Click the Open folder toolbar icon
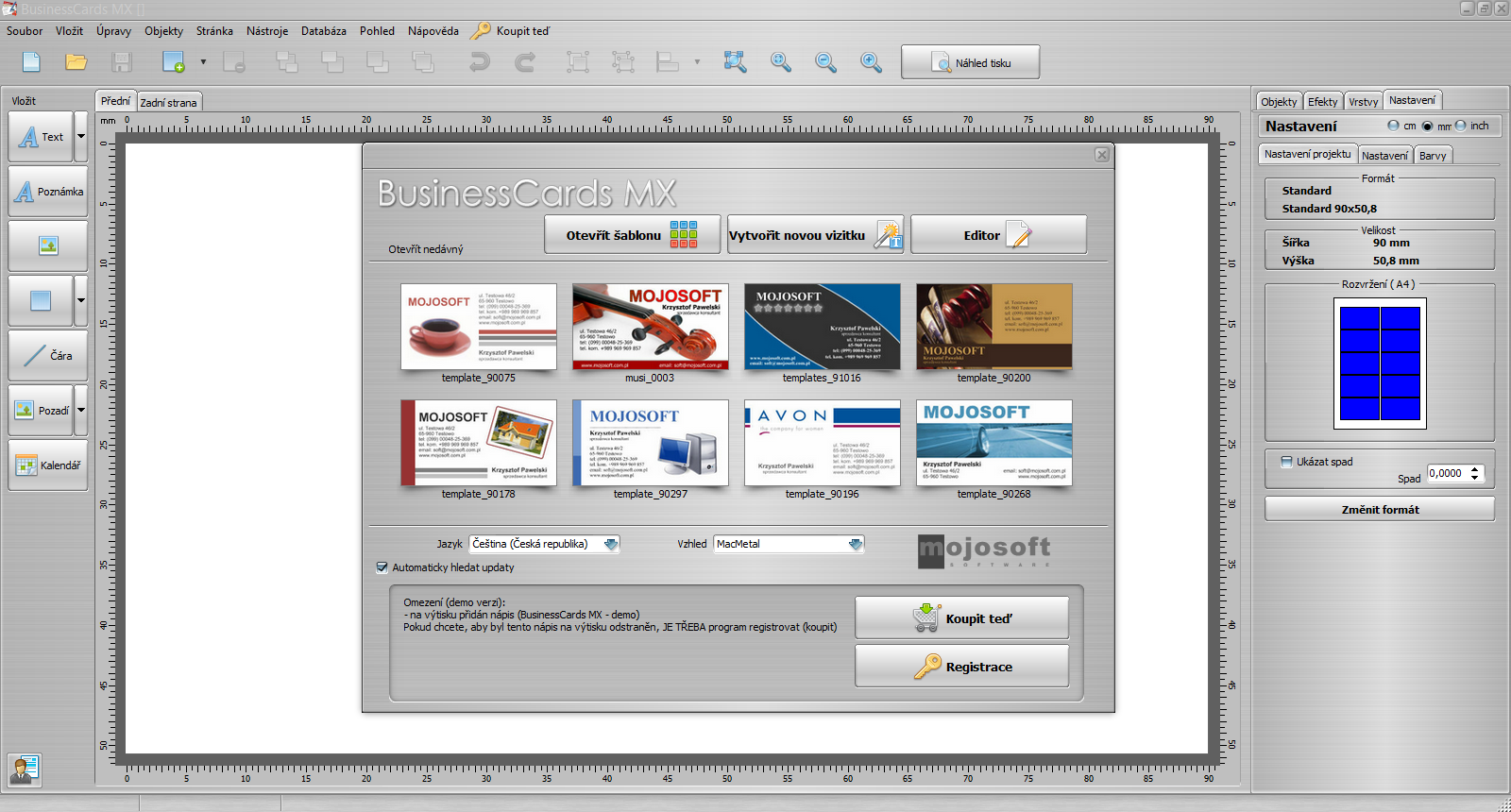The width and height of the screenshot is (1511, 812). pyautogui.click(x=76, y=62)
